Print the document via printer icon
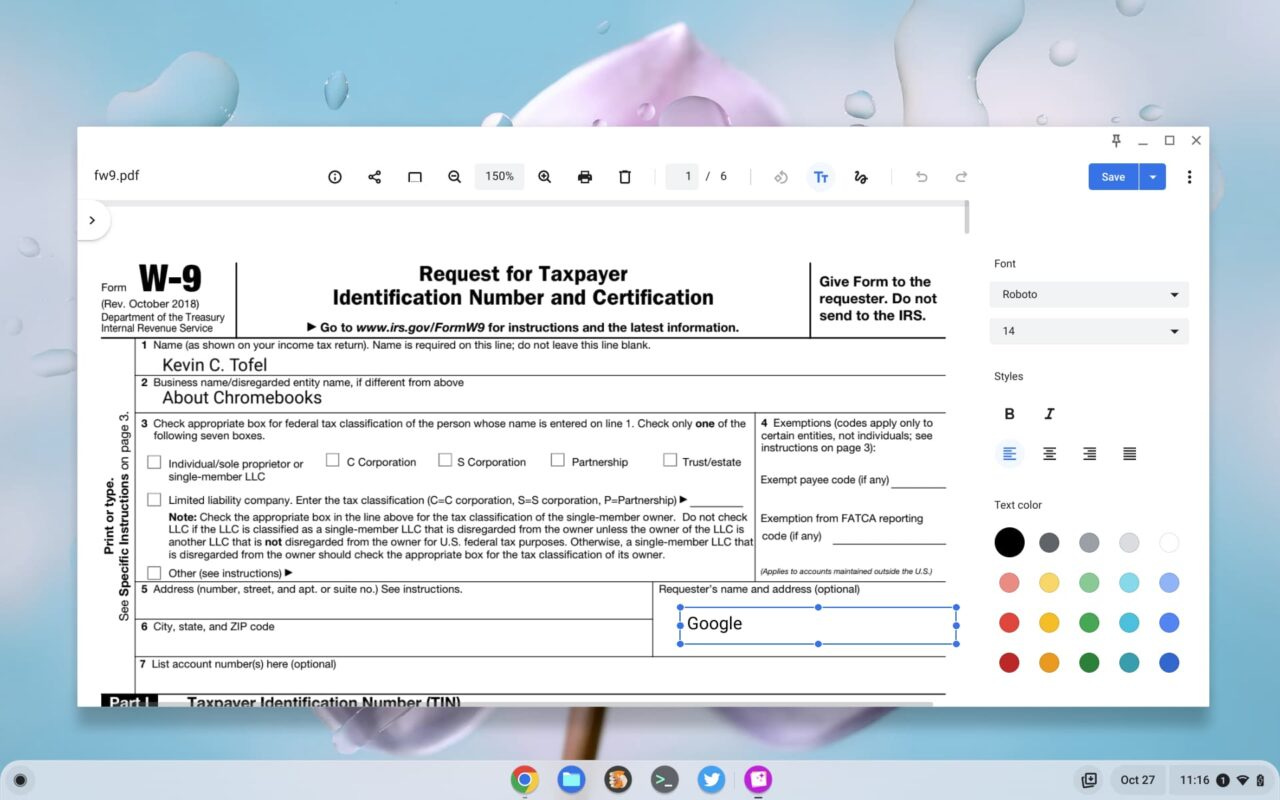This screenshot has width=1280, height=800. pyautogui.click(x=585, y=177)
